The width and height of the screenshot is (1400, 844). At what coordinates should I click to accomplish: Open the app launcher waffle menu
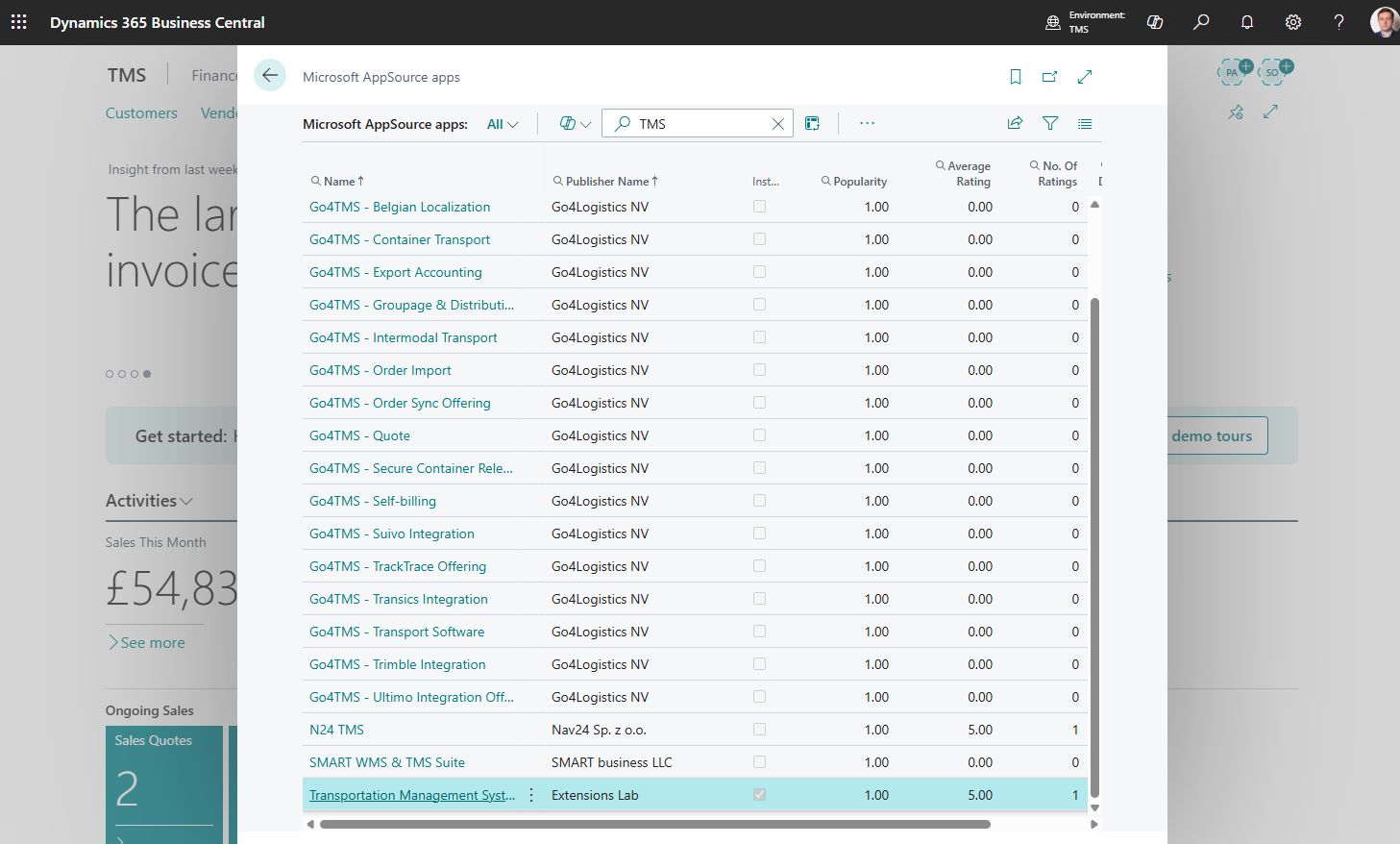point(18,22)
